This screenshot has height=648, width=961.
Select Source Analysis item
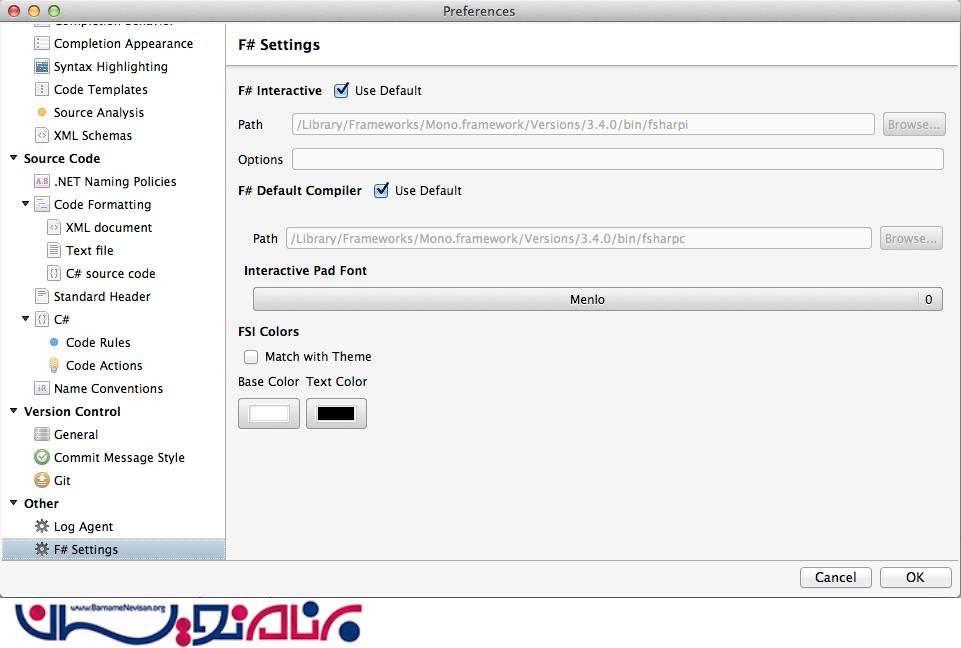coord(99,112)
